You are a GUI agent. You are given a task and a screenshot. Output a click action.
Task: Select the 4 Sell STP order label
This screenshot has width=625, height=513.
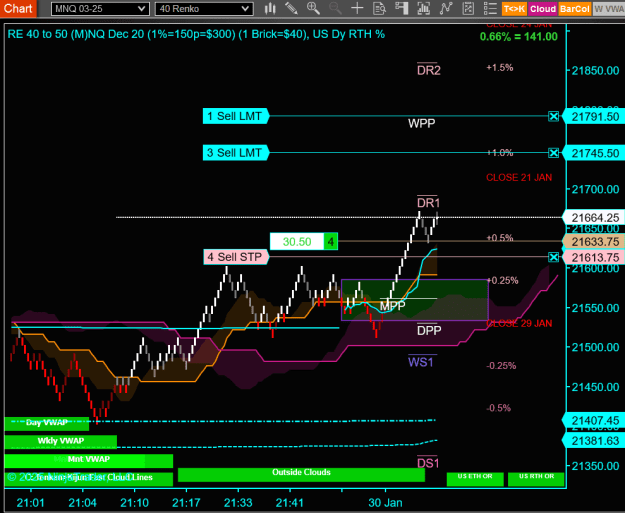[236, 257]
